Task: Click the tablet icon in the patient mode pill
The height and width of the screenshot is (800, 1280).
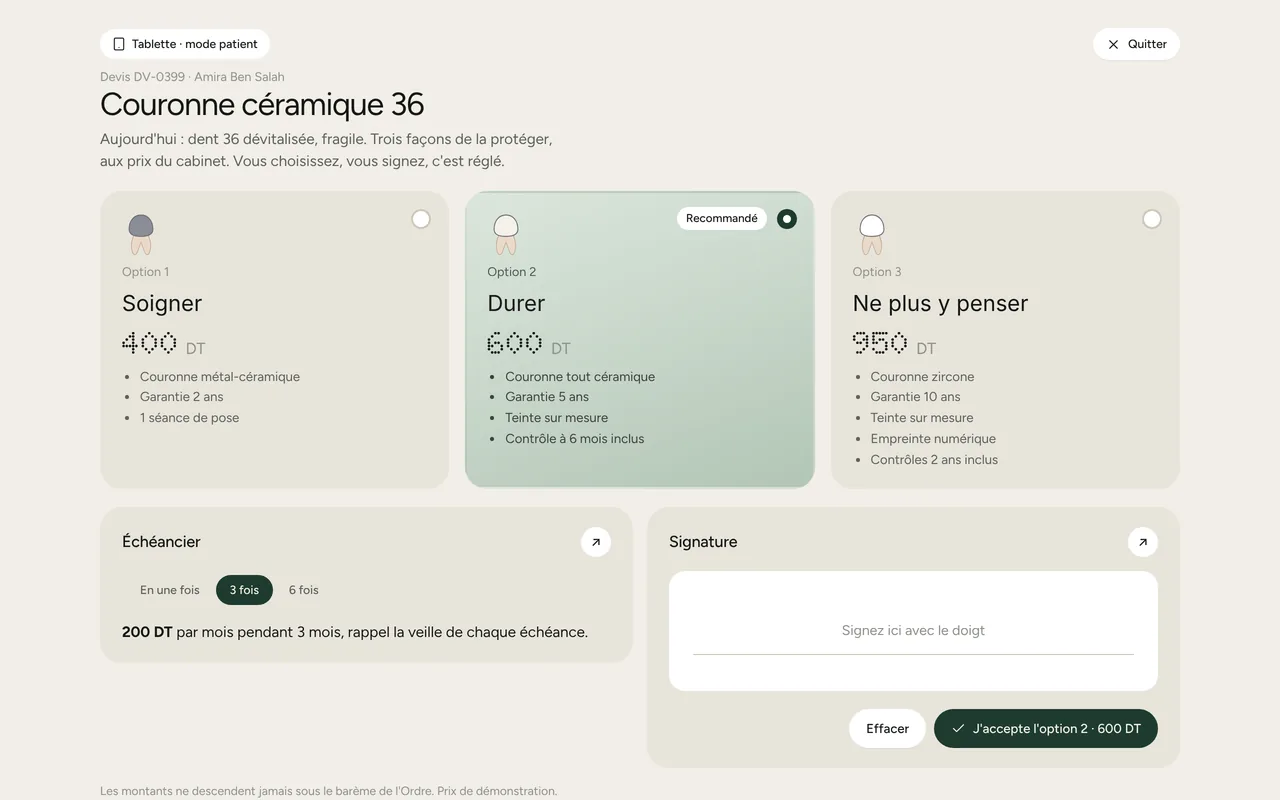Action: (x=119, y=44)
